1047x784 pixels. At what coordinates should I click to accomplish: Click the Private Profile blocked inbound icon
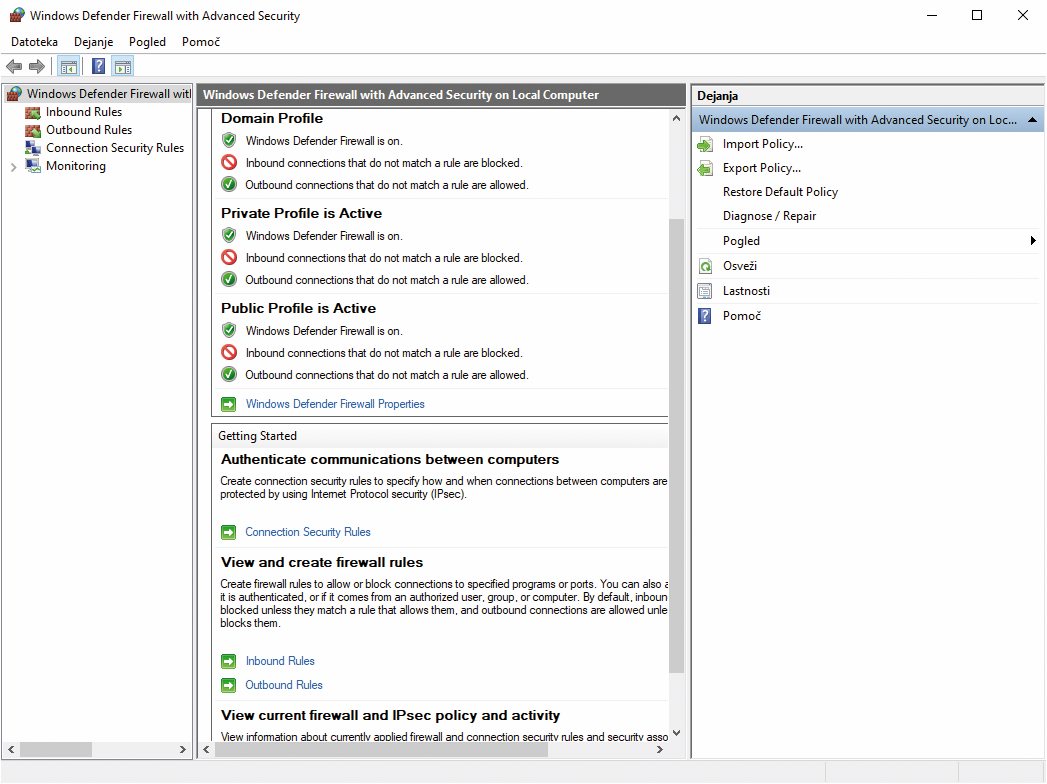click(x=229, y=258)
